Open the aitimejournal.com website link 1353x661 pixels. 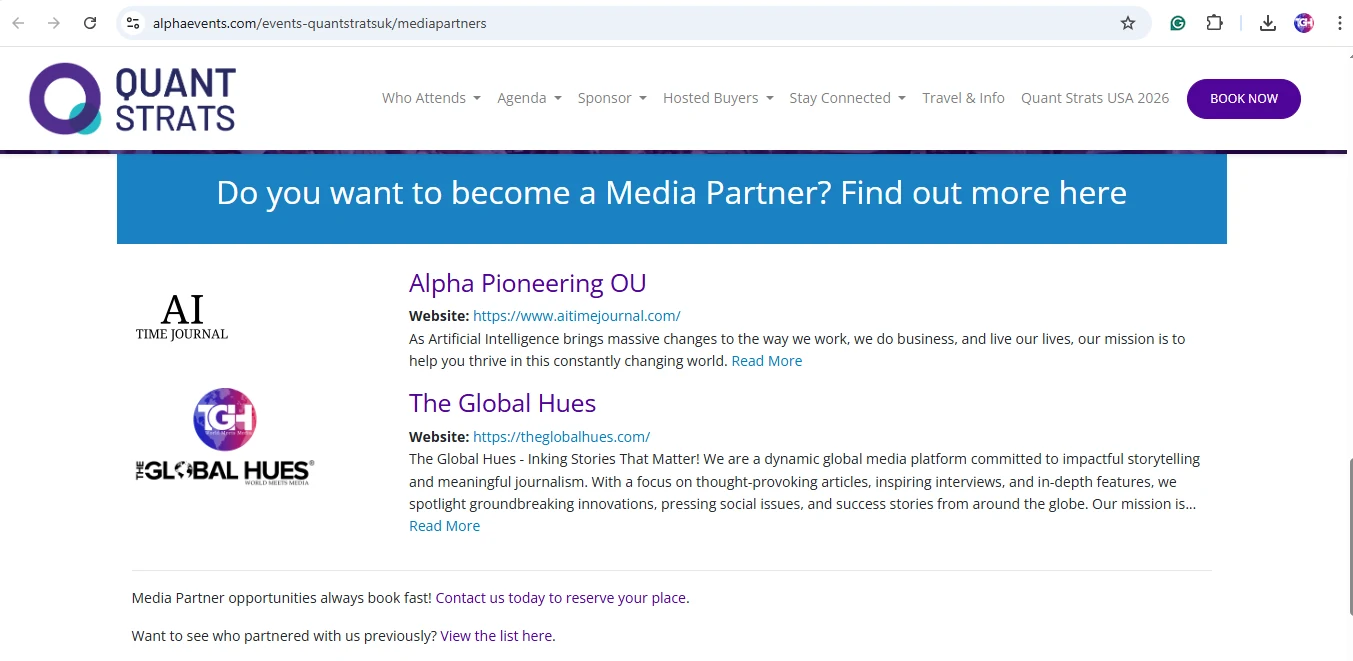tap(577, 315)
